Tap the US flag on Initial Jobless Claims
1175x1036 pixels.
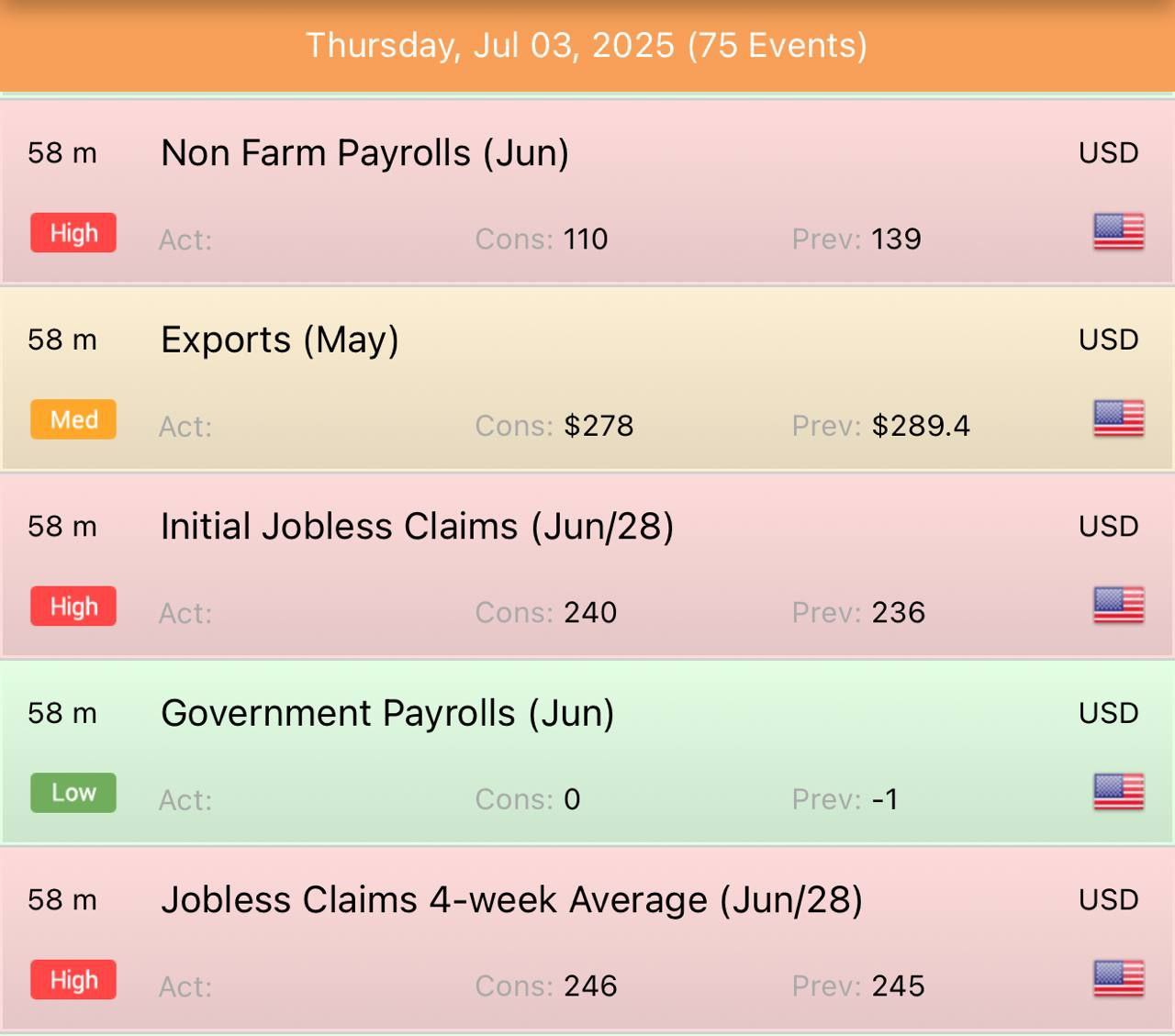pos(1118,606)
